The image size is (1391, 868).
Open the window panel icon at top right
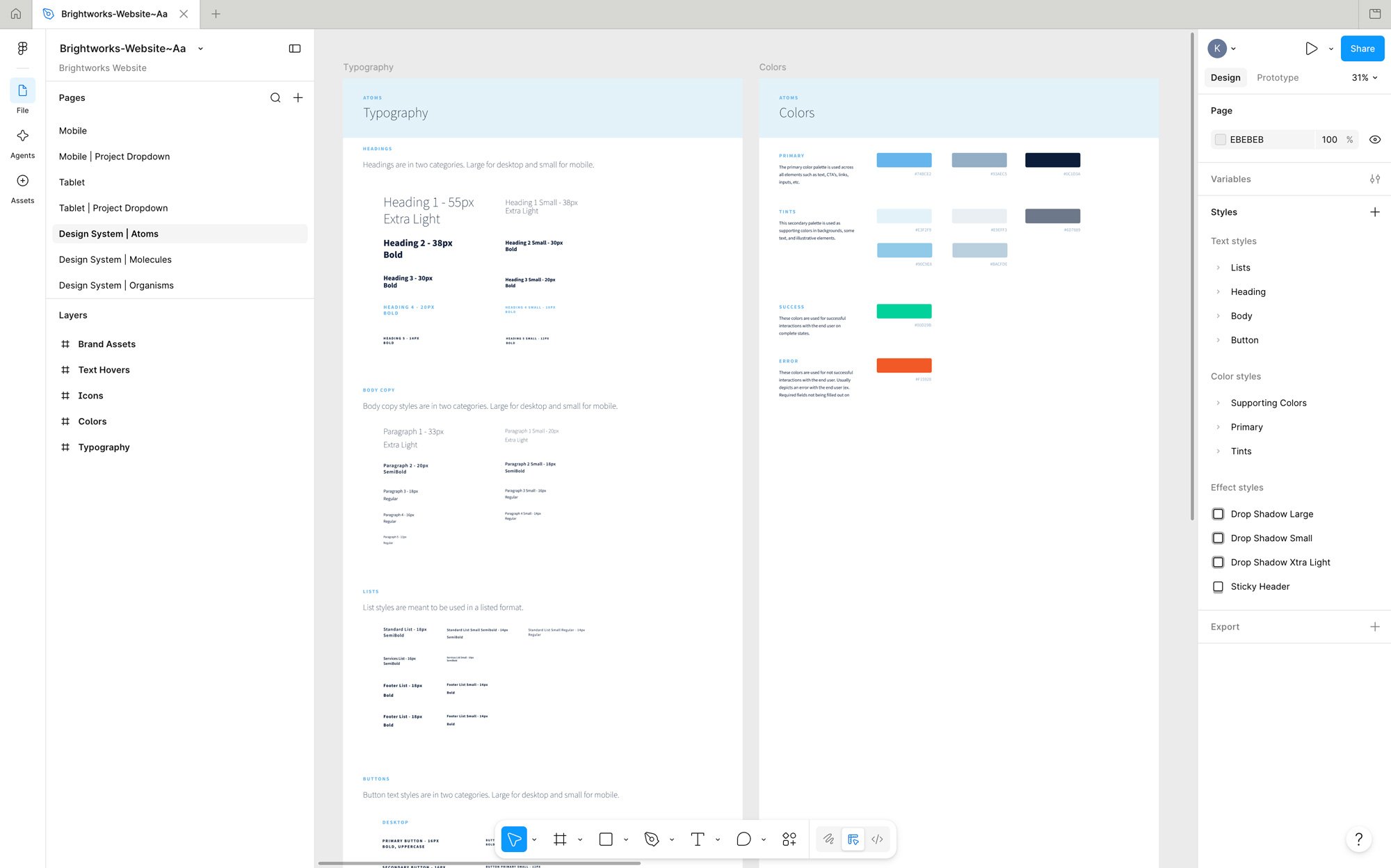coord(1375,14)
